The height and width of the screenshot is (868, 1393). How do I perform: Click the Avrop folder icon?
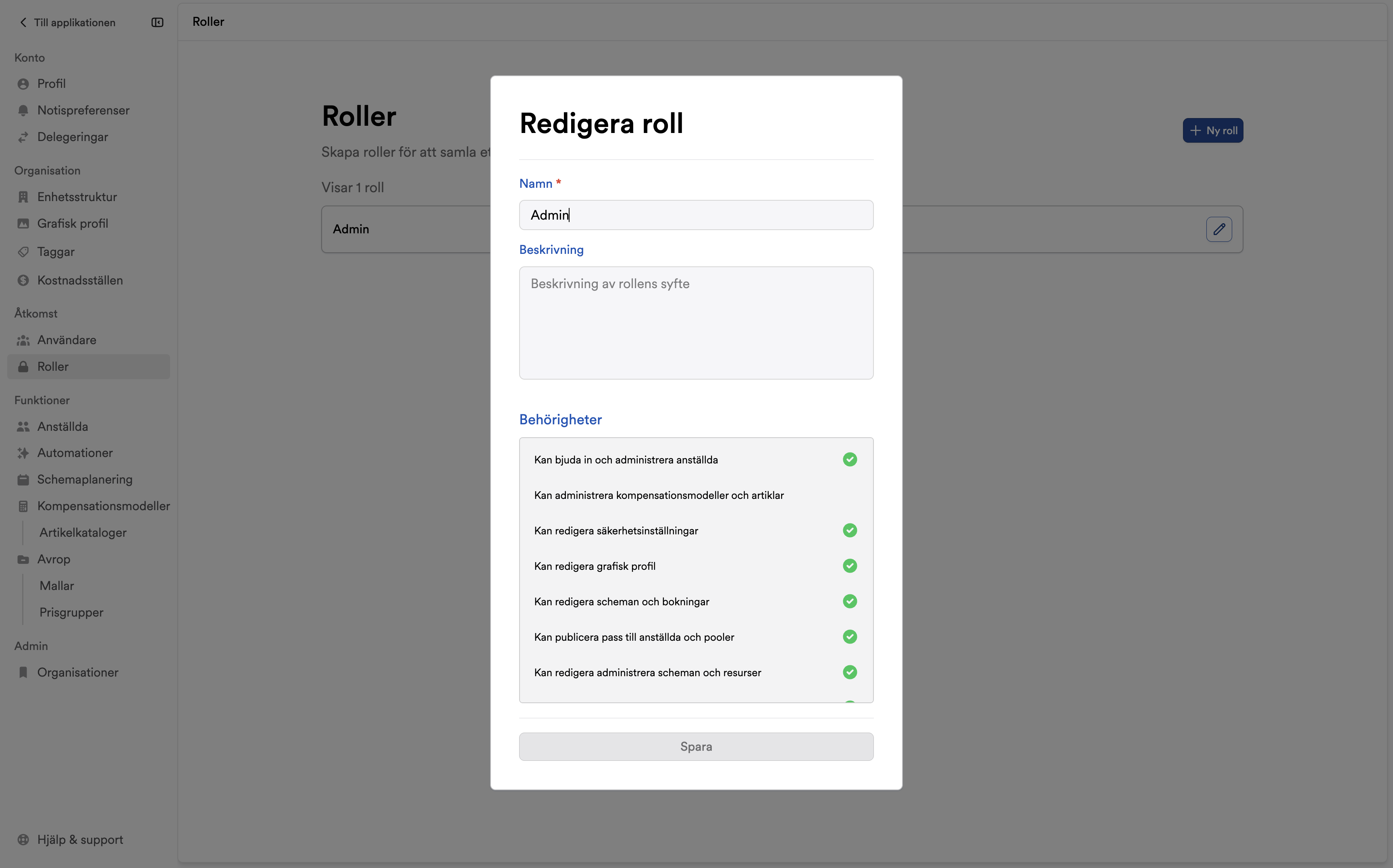coord(23,559)
